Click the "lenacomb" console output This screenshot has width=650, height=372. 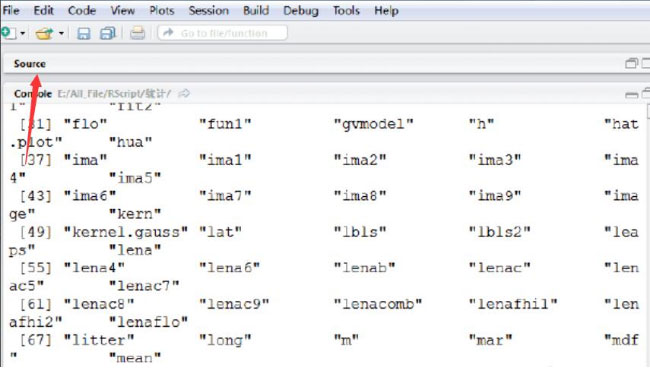[x=378, y=304]
